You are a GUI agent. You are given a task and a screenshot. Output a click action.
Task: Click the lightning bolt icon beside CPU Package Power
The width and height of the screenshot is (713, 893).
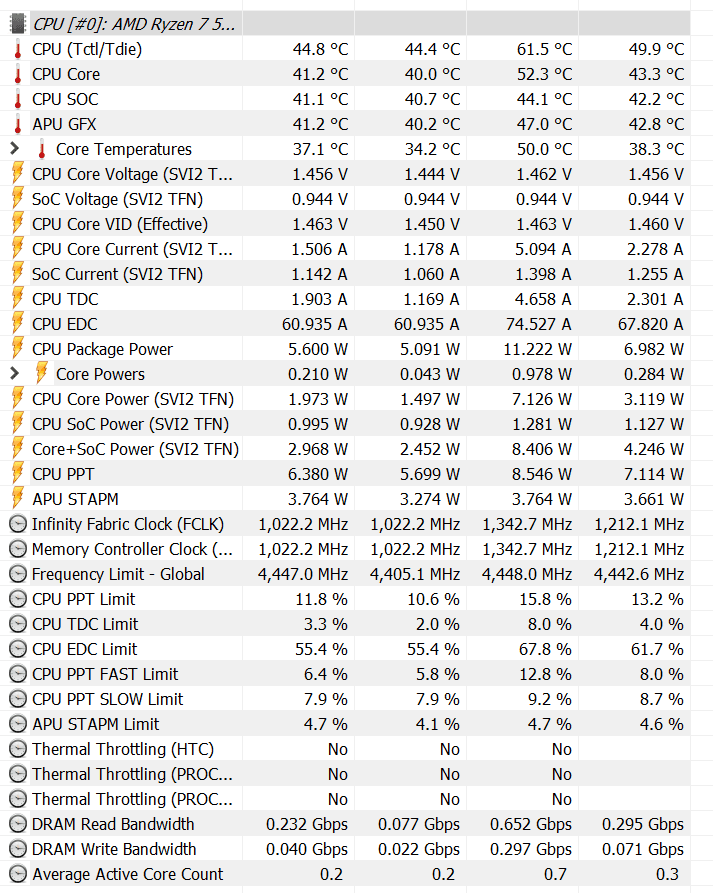click(x=17, y=349)
